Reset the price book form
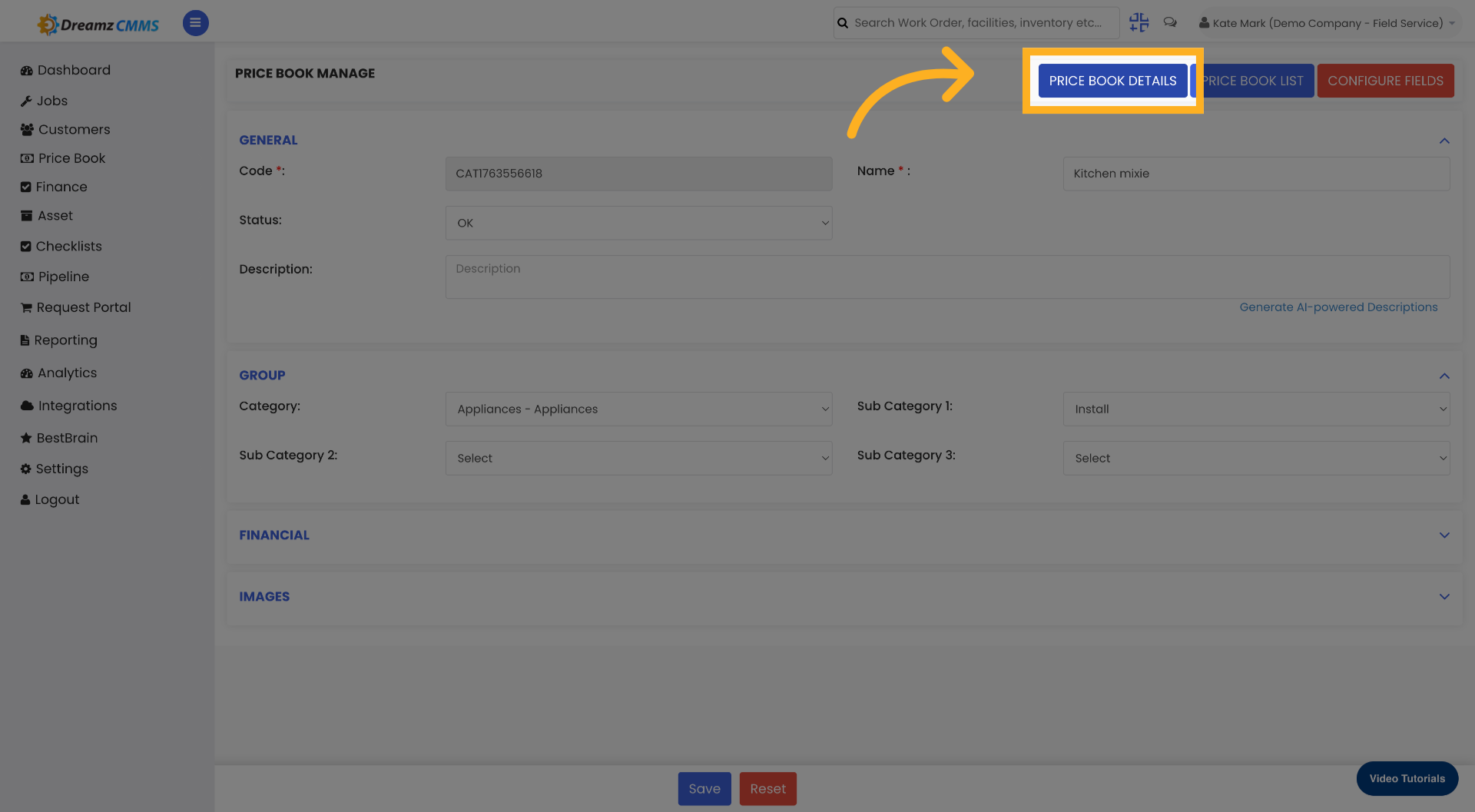 (x=767, y=789)
